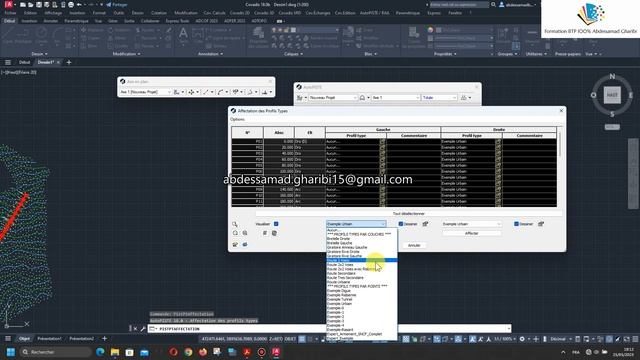
Task: Switch to the Insertion ribbon tab
Action: 29,21
